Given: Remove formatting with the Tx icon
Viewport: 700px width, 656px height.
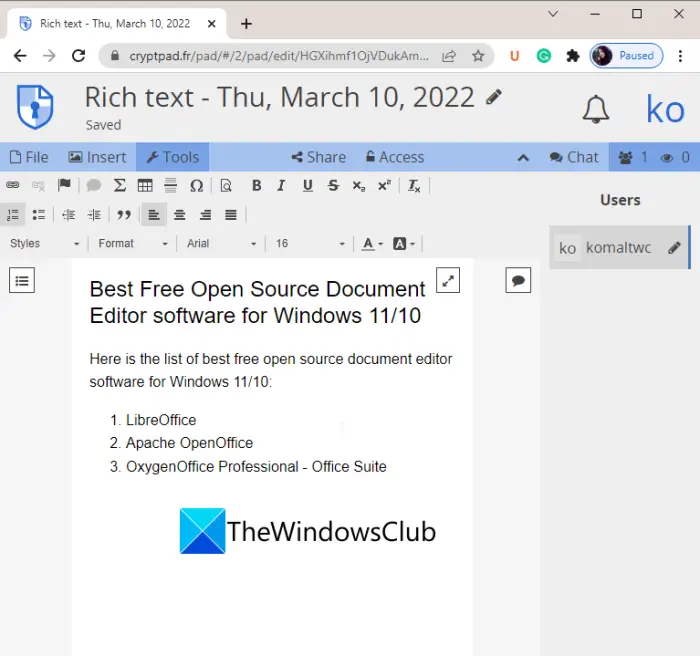Looking at the screenshot, I should coord(414,185).
